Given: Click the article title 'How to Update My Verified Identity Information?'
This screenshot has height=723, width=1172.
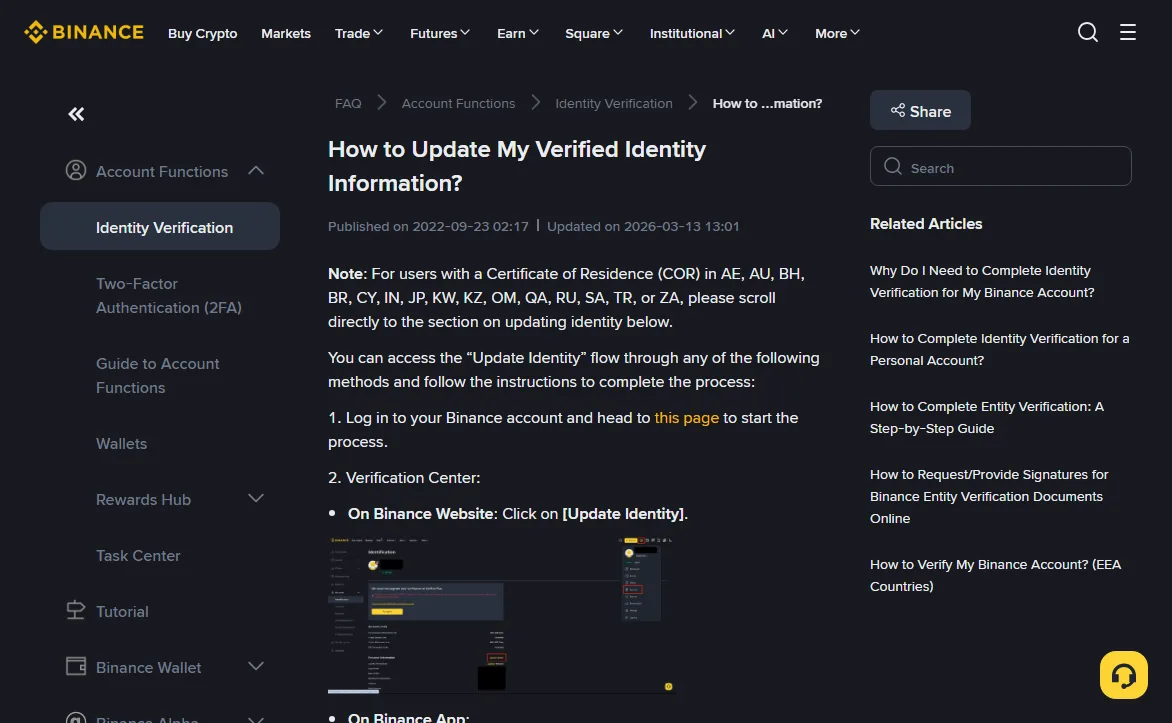Looking at the screenshot, I should point(516,166).
